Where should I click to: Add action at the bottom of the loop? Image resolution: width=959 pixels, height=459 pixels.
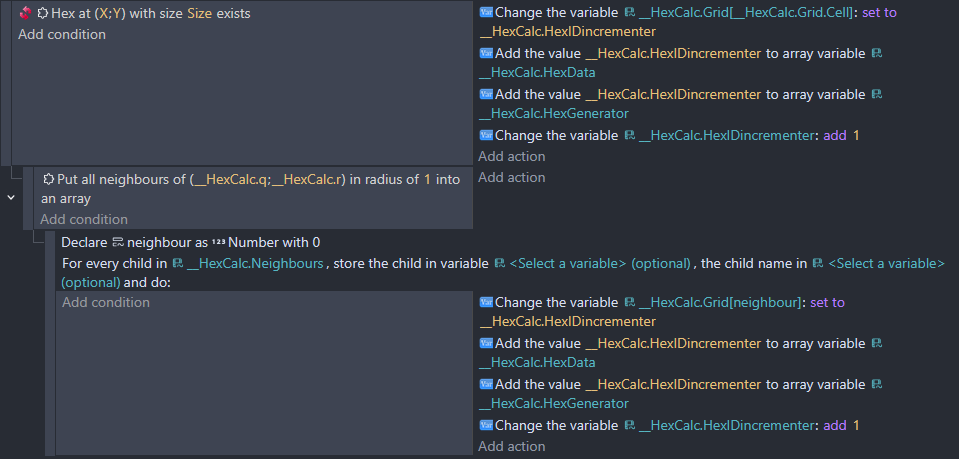pyautogui.click(x=512, y=446)
